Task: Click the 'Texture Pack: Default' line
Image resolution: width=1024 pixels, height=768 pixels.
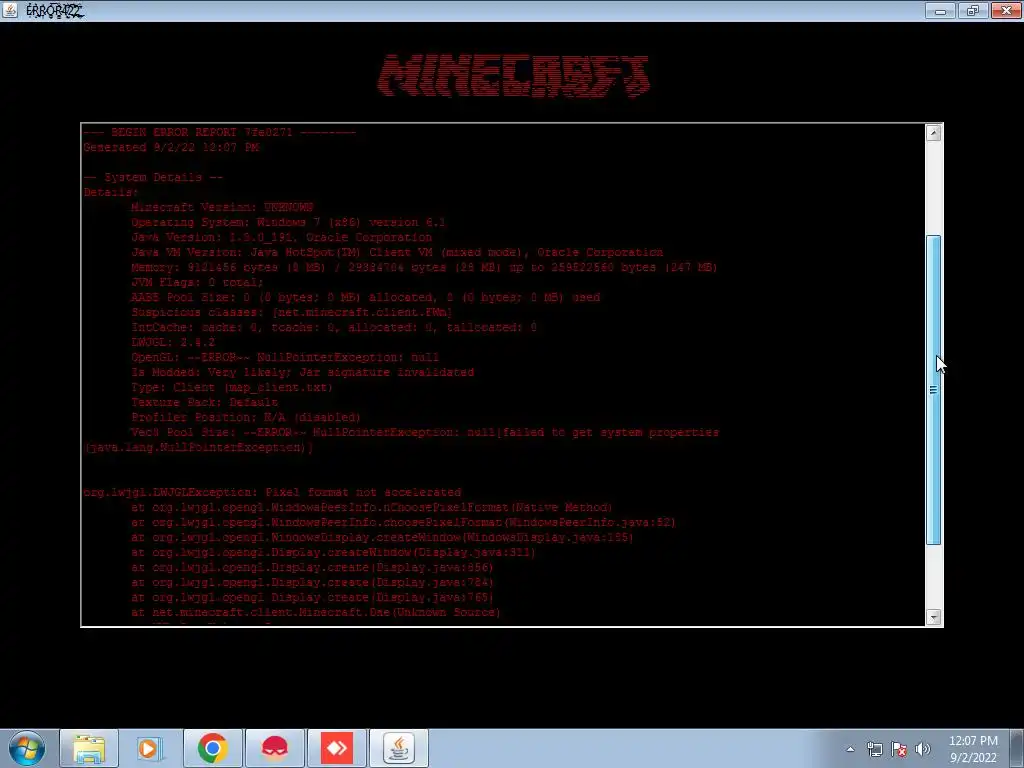Action: [204, 402]
